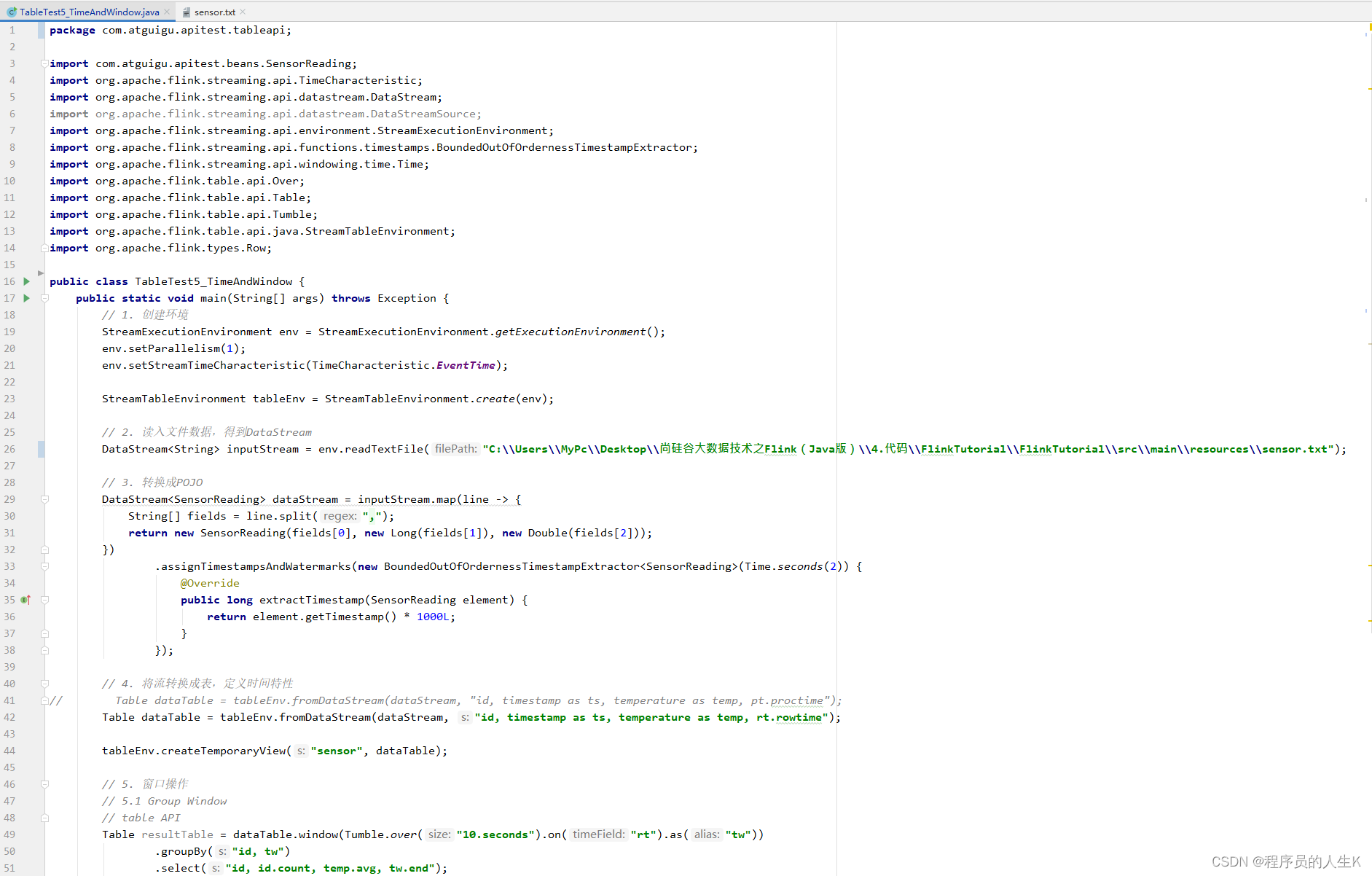
Task: Click setParallelism on line 20
Action: (x=174, y=348)
